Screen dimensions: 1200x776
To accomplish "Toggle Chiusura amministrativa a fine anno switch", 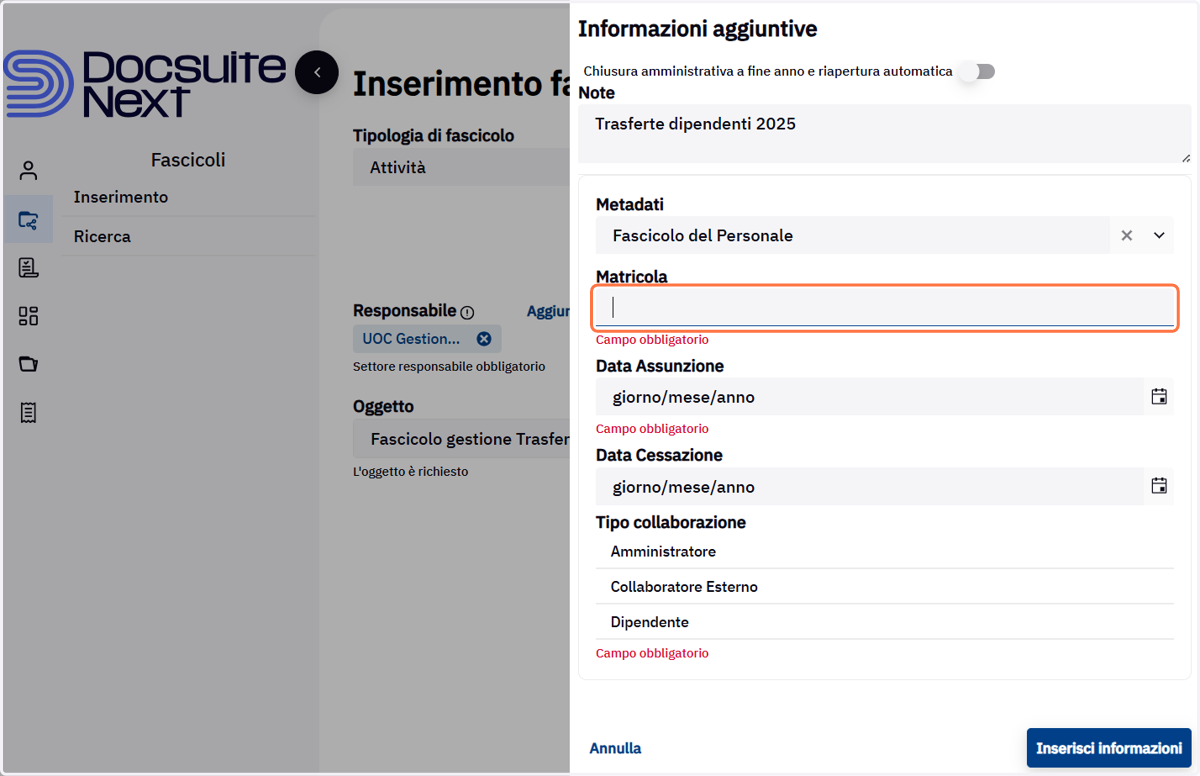I will click(x=977, y=71).
